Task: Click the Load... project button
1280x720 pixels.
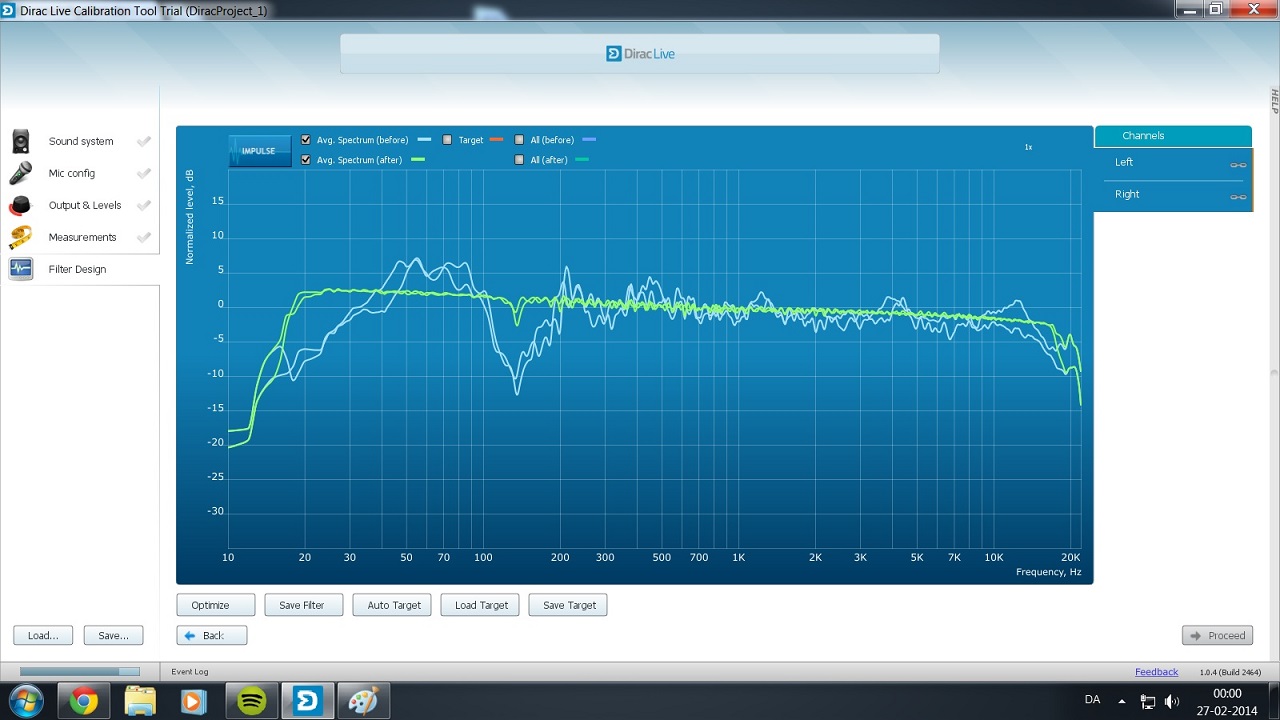Action: 43,635
